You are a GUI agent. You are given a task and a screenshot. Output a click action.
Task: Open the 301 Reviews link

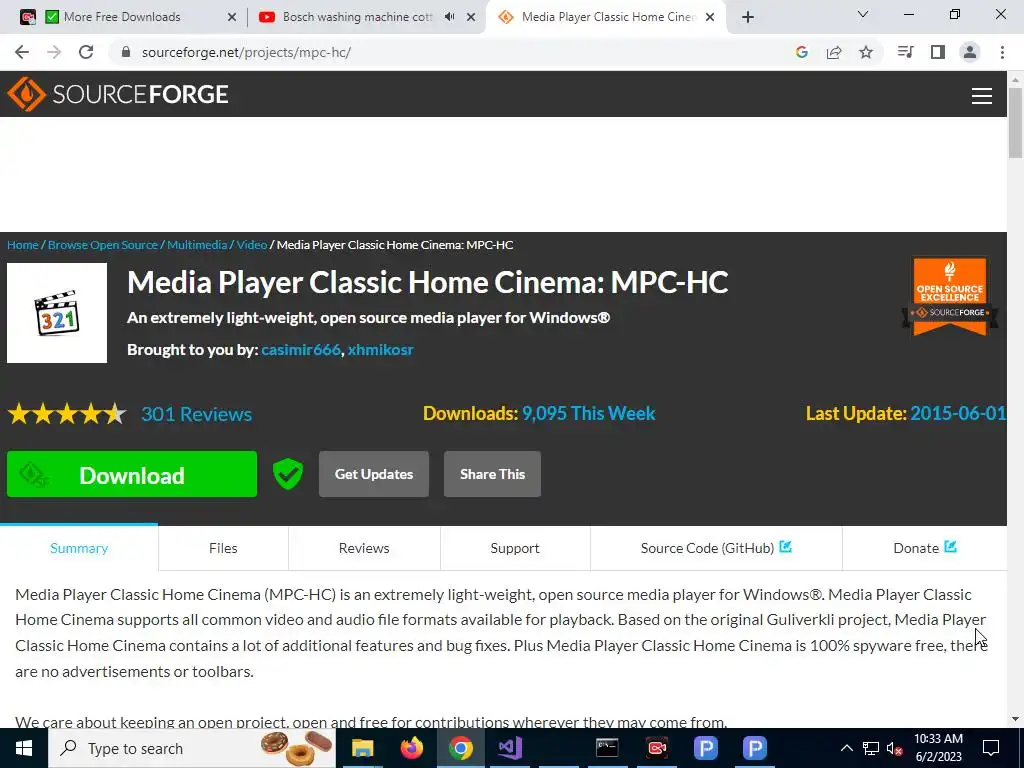tap(197, 414)
